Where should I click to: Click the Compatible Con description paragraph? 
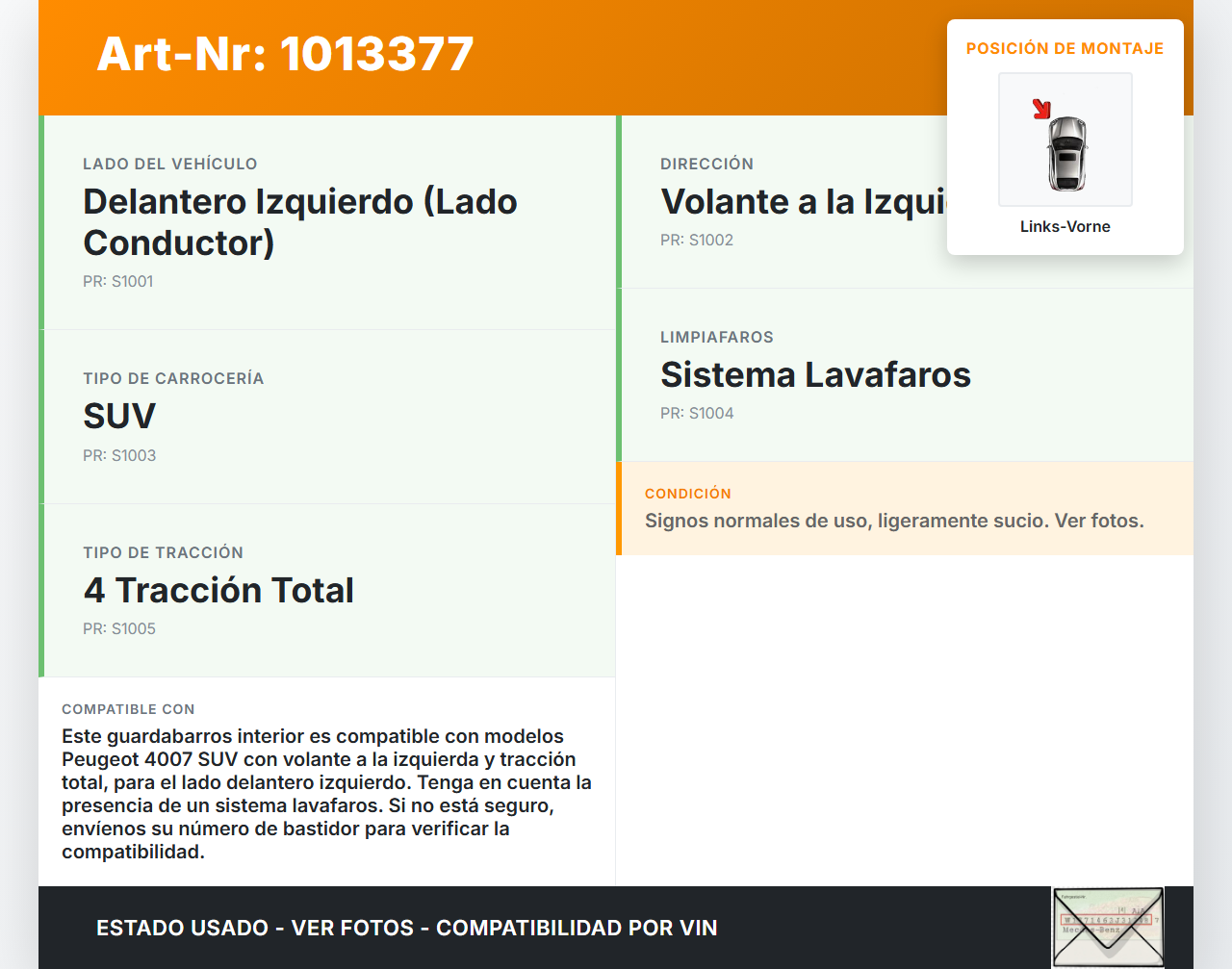click(x=326, y=794)
